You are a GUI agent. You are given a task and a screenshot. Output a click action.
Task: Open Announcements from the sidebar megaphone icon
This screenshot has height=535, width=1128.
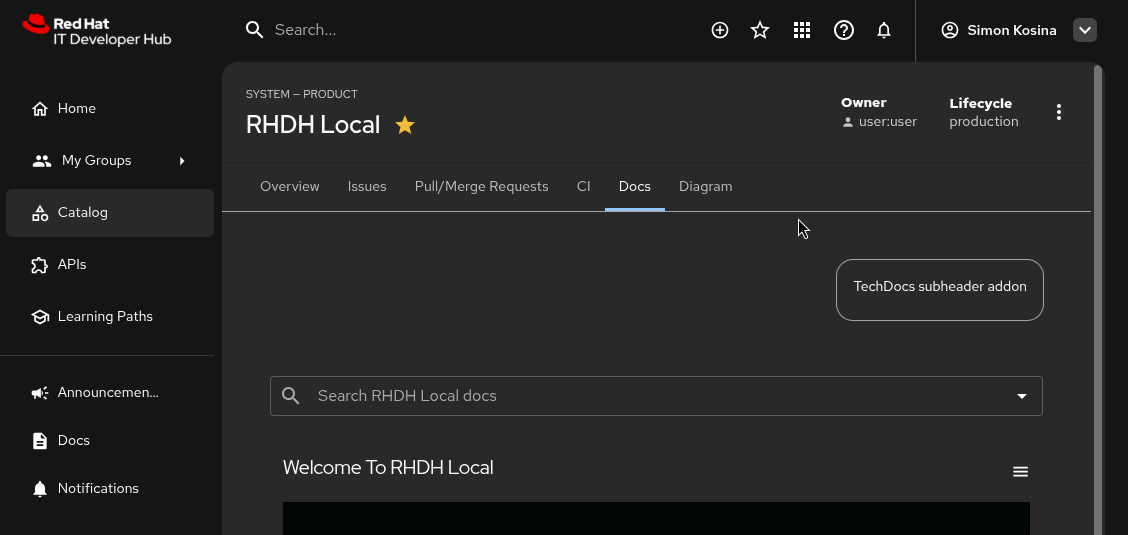point(40,393)
